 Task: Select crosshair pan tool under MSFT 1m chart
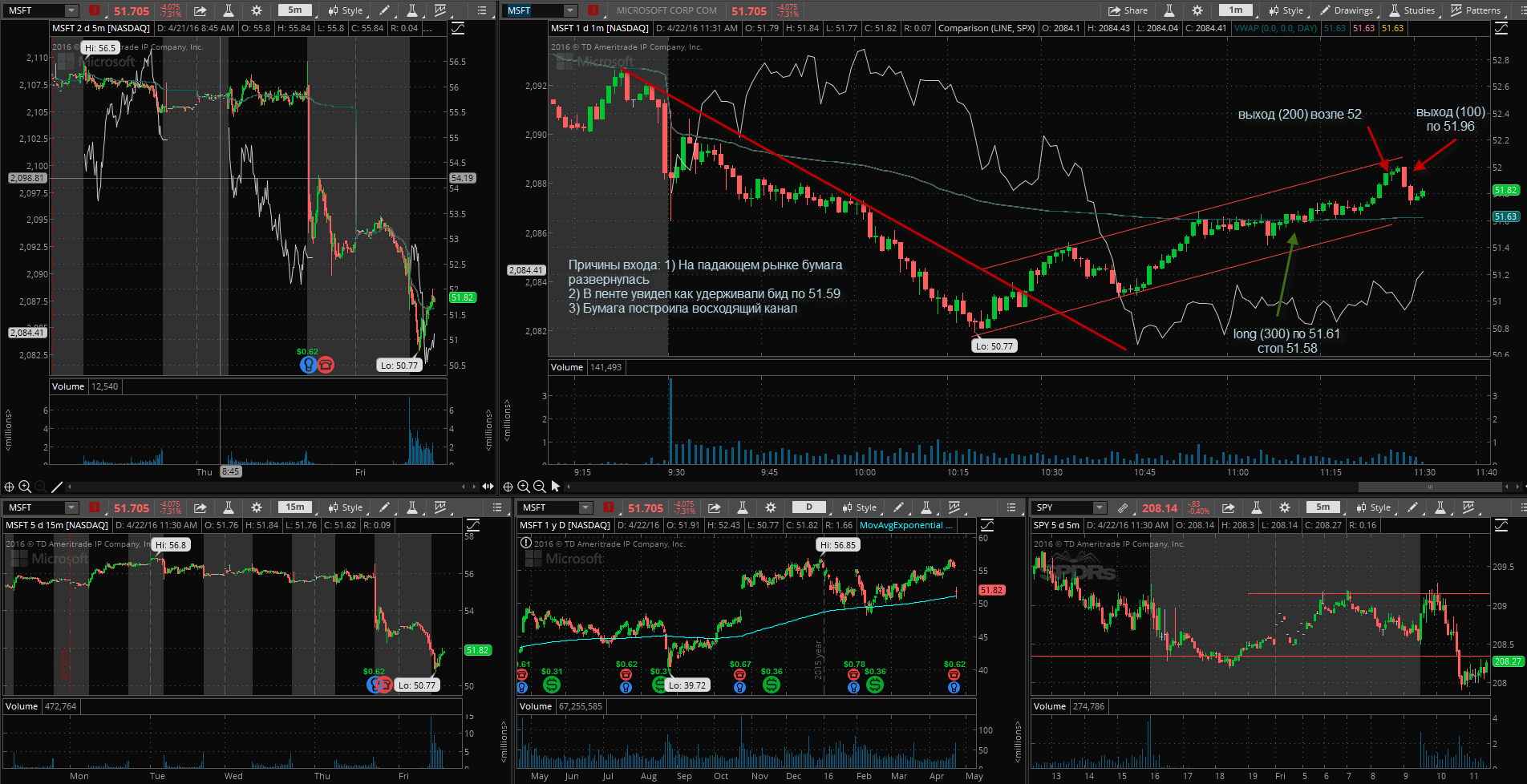pyautogui.click(x=508, y=487)
